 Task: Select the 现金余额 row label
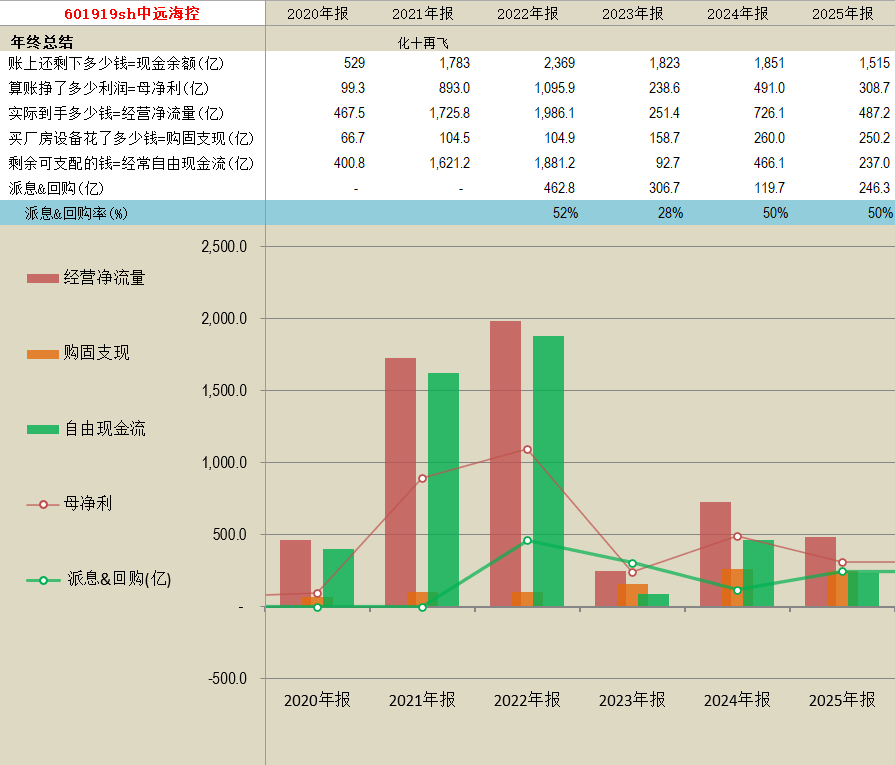pyautogui.click(x=116, y=63)
